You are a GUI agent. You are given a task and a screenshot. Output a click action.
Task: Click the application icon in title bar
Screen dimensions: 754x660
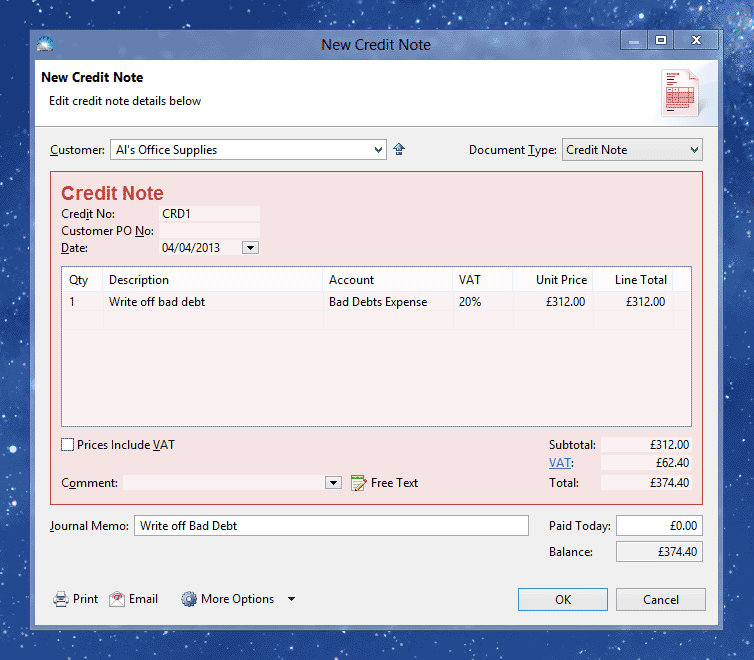tap(45, 44)
